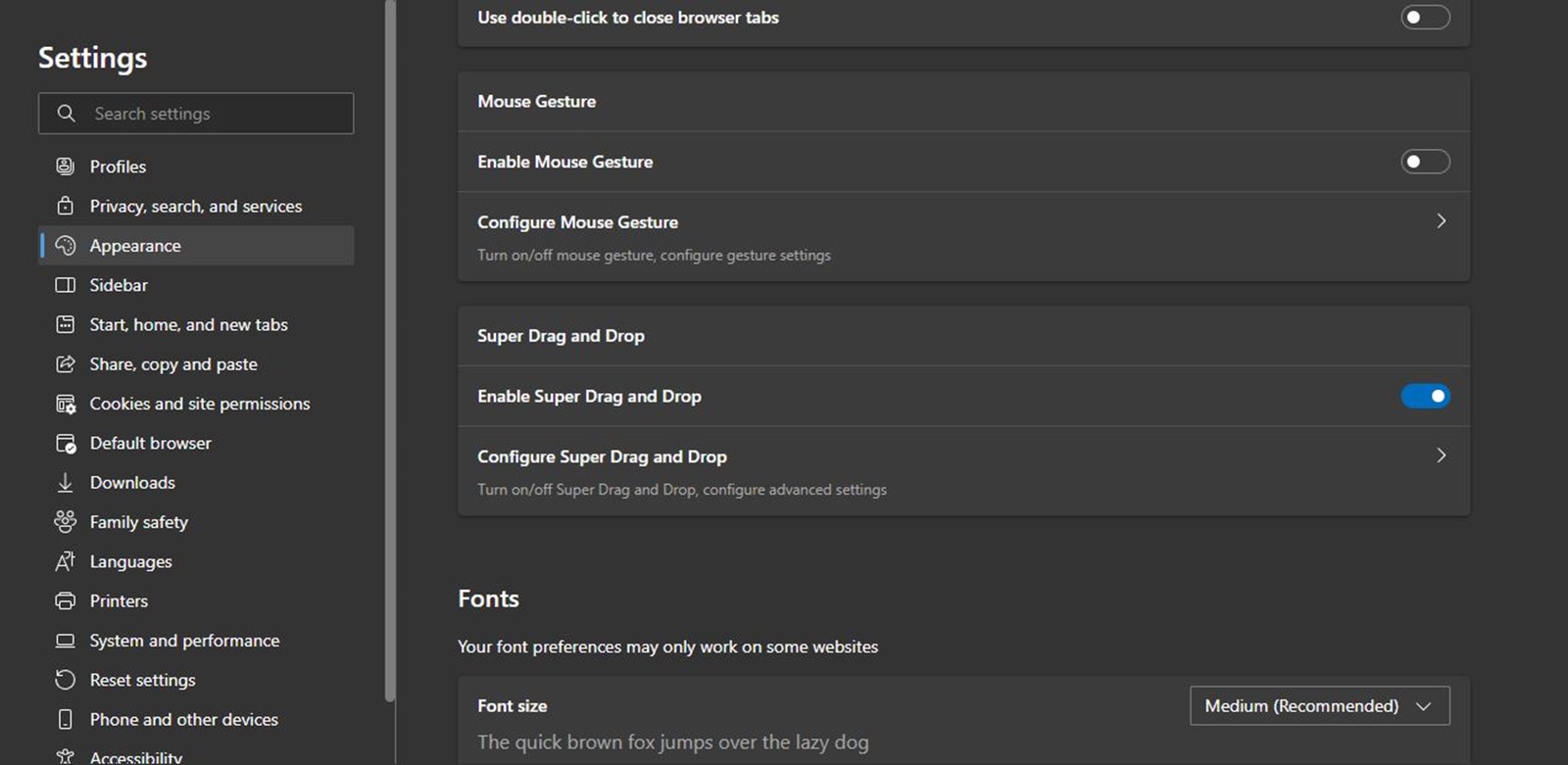Open Phone and other devices via its icon
This screenshot has width=1568, height=765.
click(x=65, y=719)
